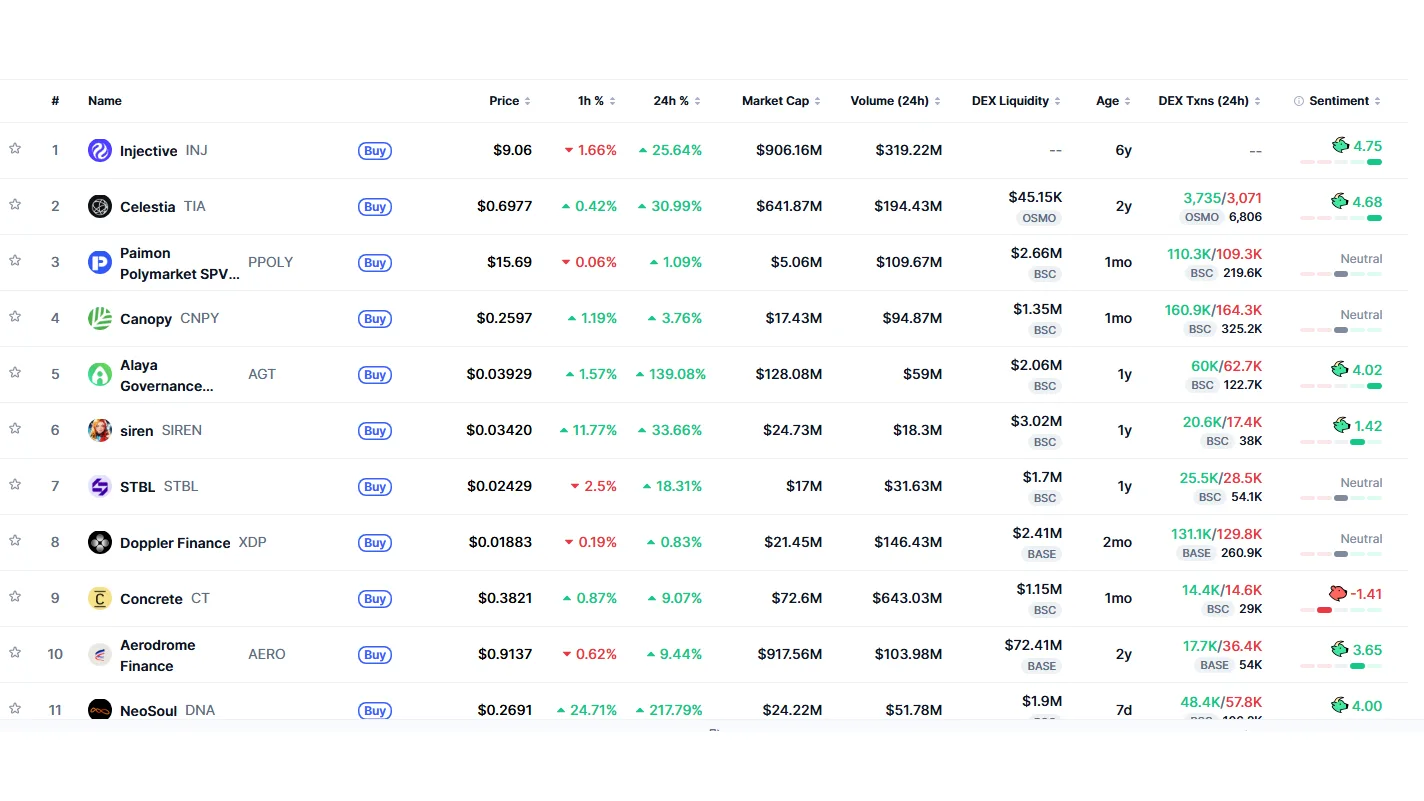Image resolution: width=1424 pixels, height=801 pixels.
Task: Star Doppler Finance for the watchlist
Action: 15,540
